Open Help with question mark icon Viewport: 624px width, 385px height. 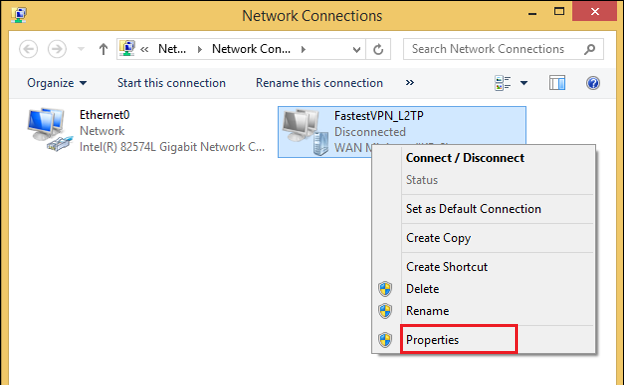(x=593, y=83)
